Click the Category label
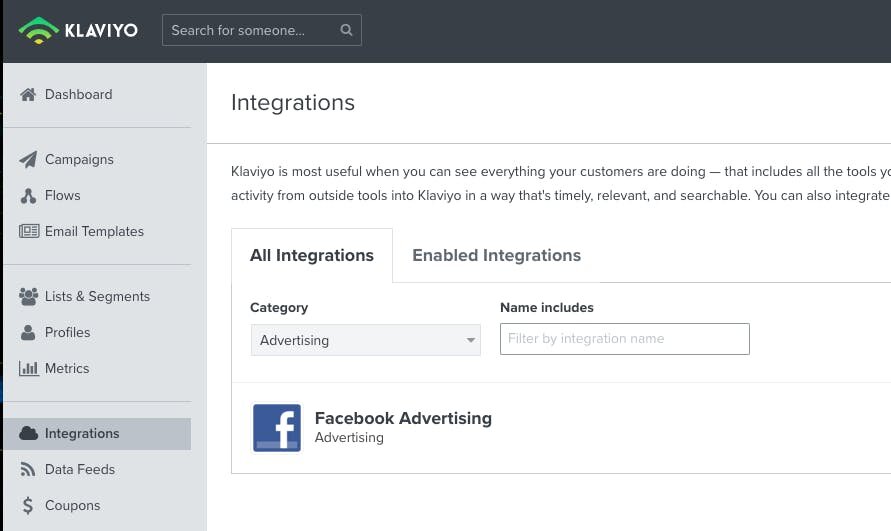This screenshot has width=891, height=531. pos(279,308)
